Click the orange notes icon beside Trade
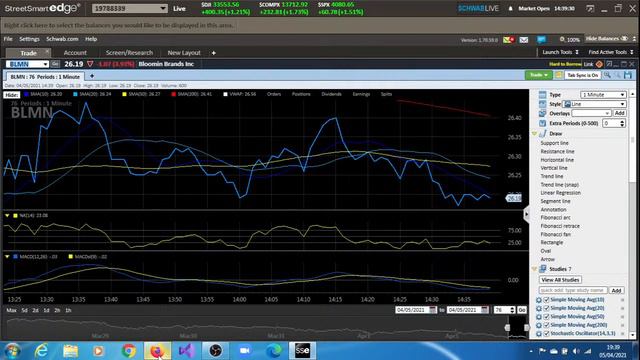This screenshot has height=360, width=640. pos(558,75)
